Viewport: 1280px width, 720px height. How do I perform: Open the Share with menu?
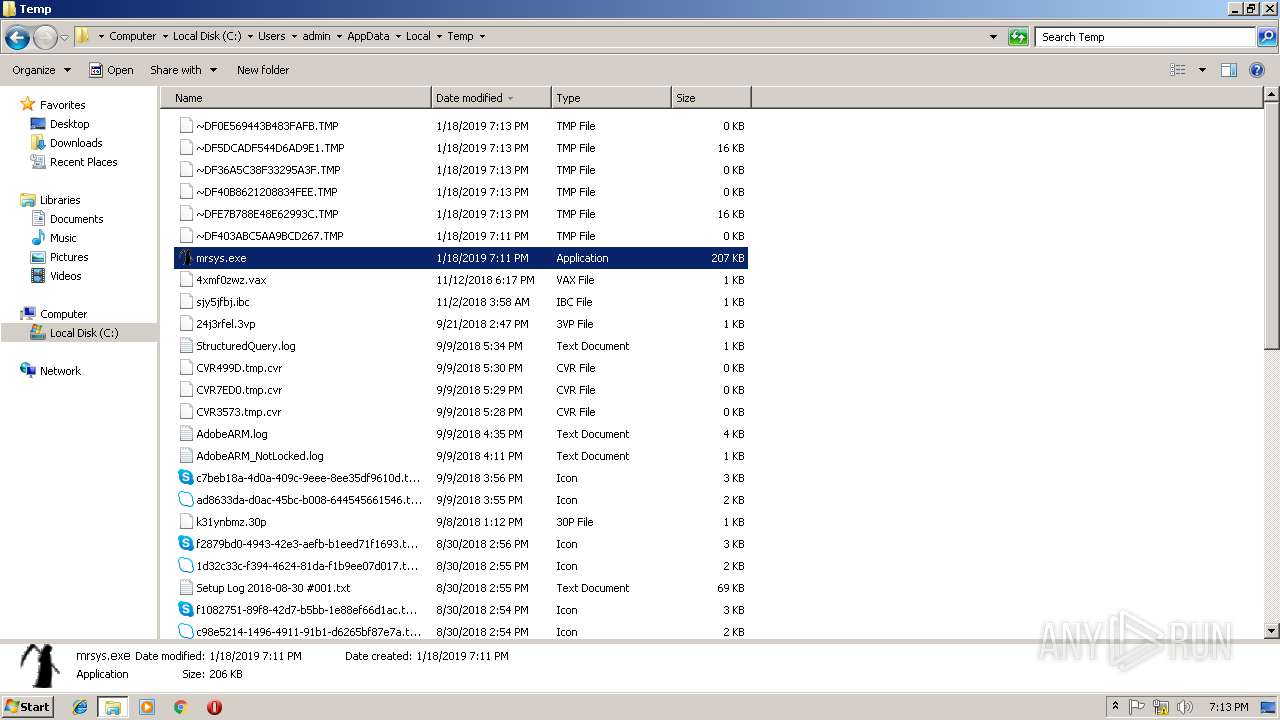(183, 70)
